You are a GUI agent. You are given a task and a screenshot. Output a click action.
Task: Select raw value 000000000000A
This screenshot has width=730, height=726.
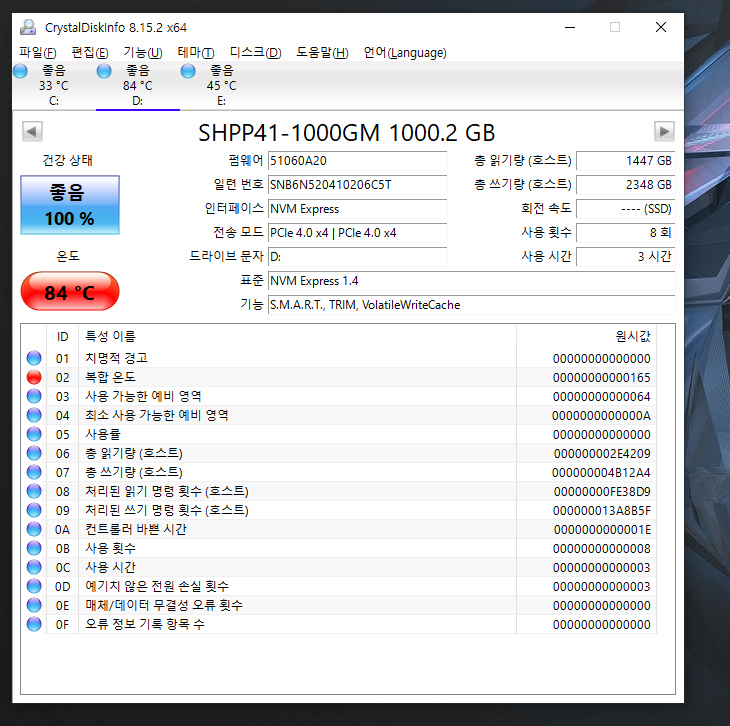[x=601, y=416]
